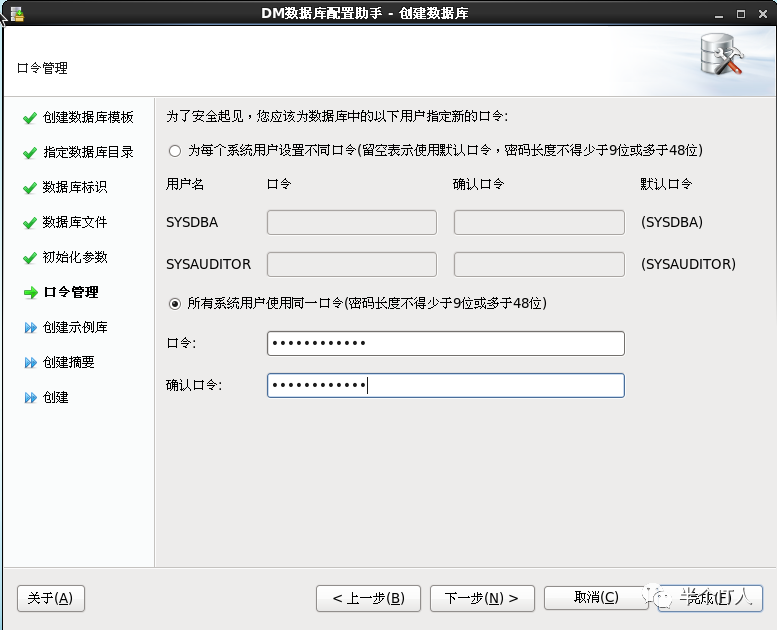Click green arrow icon beside 口令管理 step

31,293
